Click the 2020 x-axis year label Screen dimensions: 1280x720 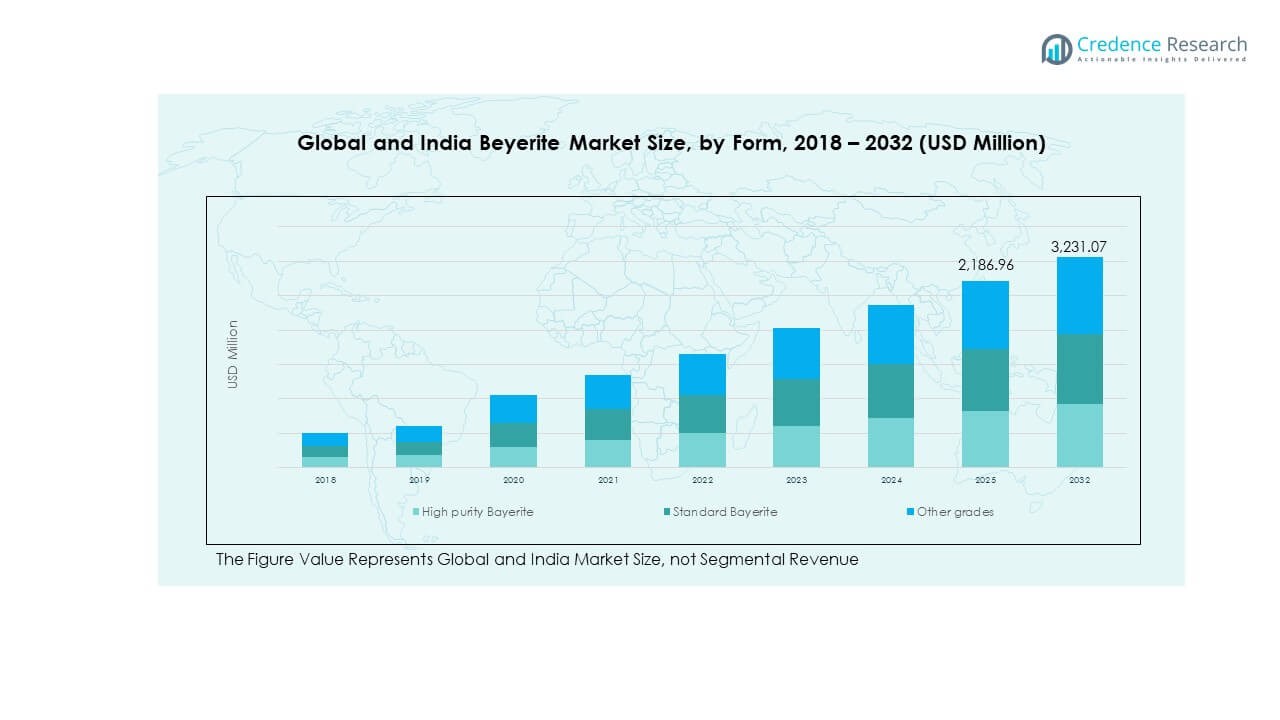point(513,481)
